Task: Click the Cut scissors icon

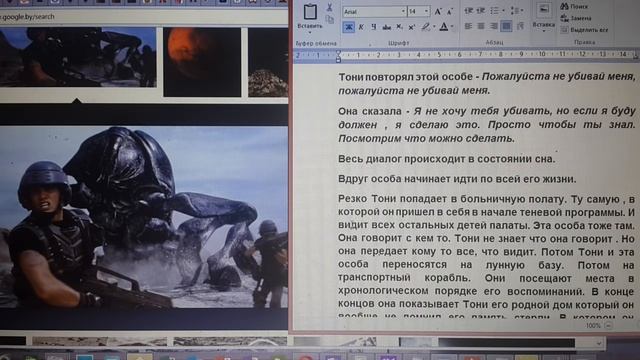Action: pyautogui.click(x=330, y=7)
